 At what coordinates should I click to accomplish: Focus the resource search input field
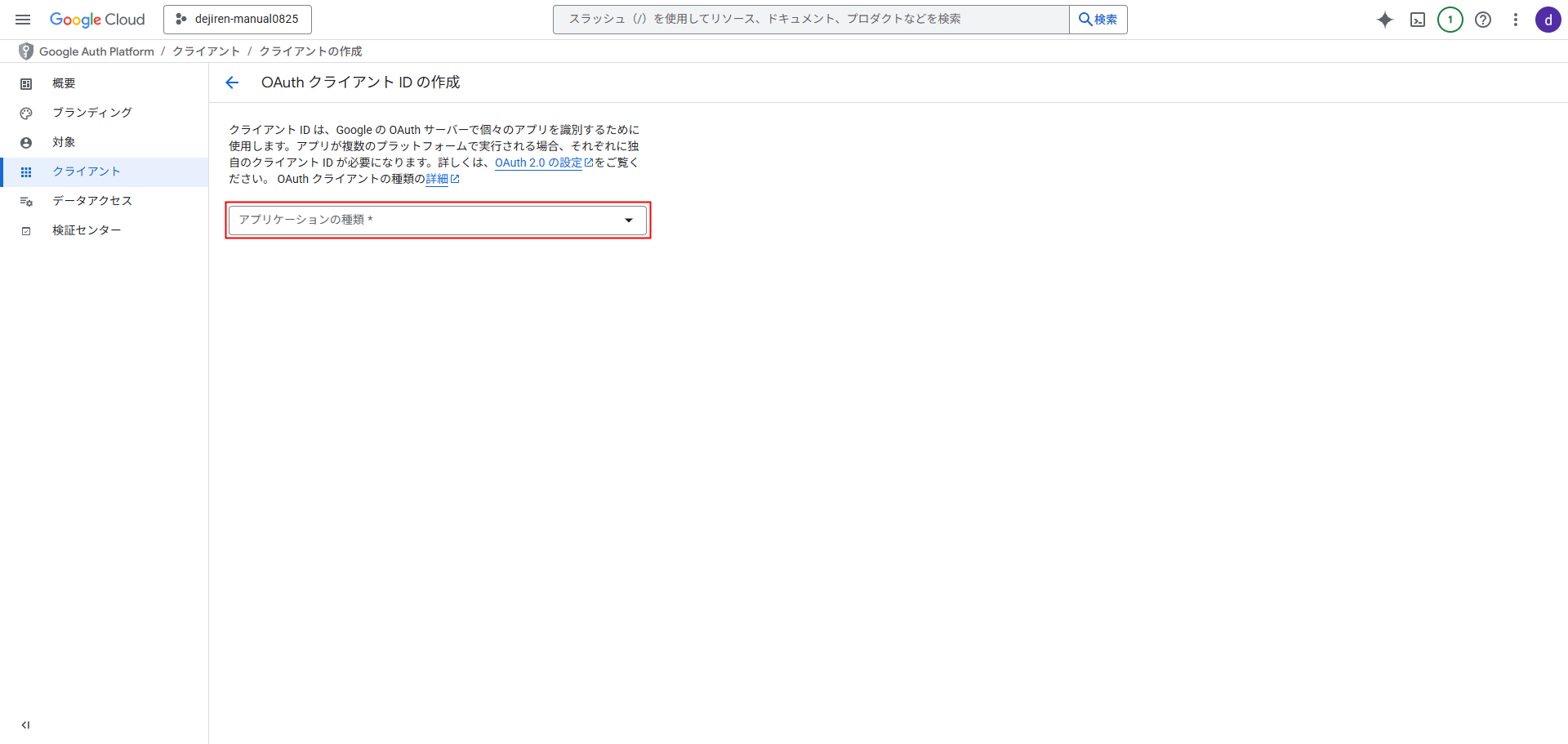pyautogui.click(x=810, y=20)
